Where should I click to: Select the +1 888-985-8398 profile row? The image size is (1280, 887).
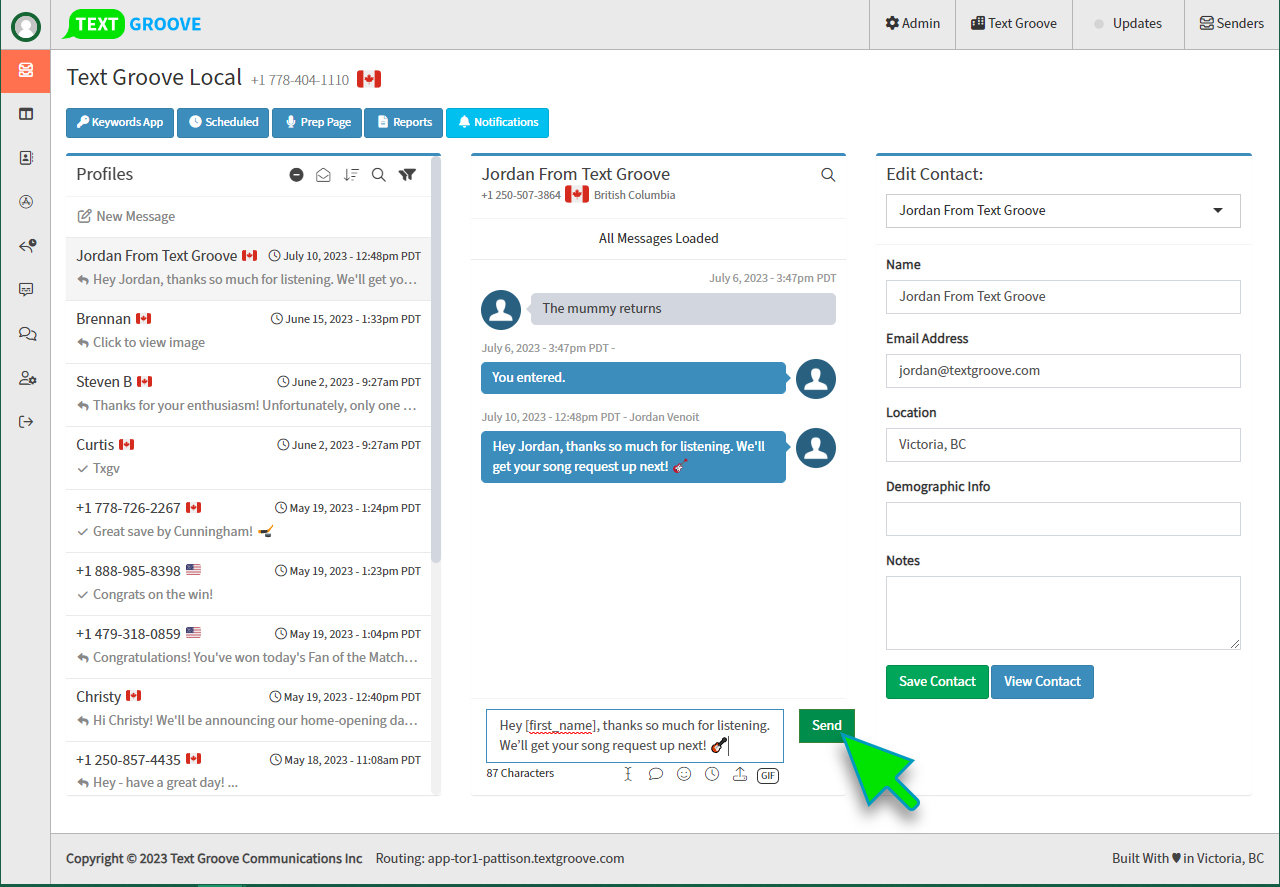[248, 583]
